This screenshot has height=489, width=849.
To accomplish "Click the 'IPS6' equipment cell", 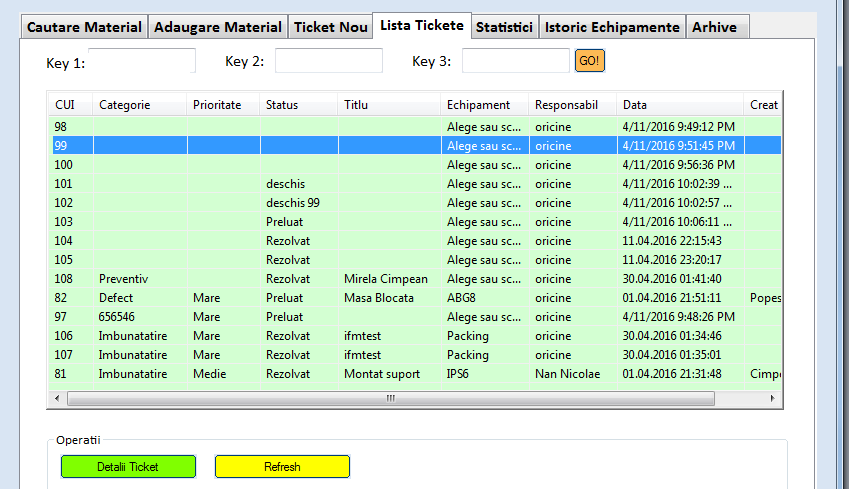I will [458, 374].
